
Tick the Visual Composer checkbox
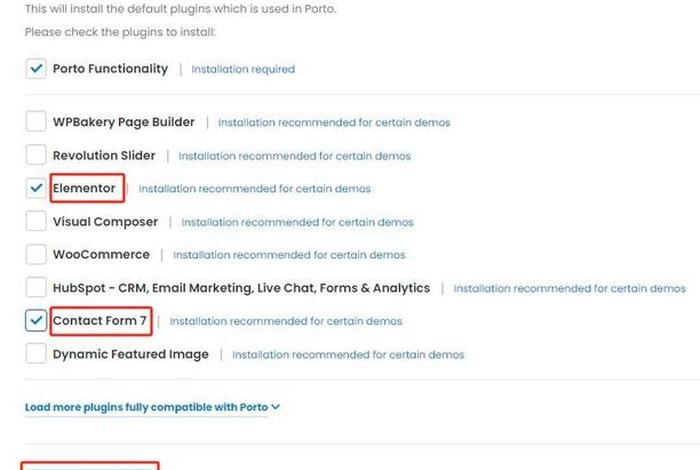click(36, 221)
